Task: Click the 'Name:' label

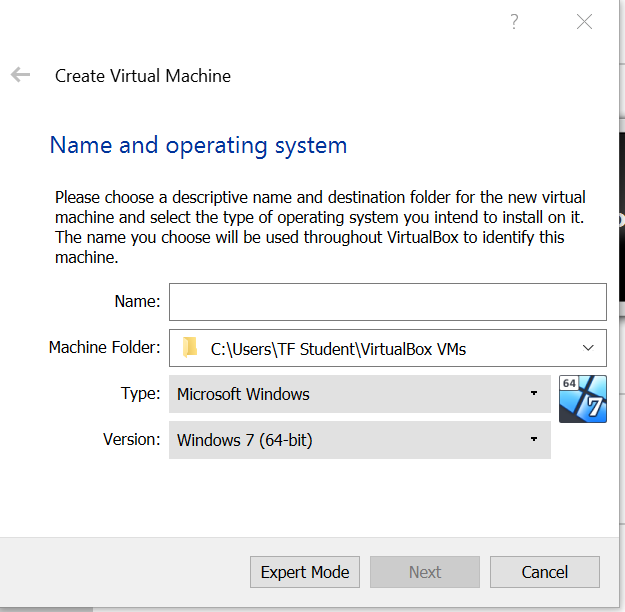Action: [138, 301]
